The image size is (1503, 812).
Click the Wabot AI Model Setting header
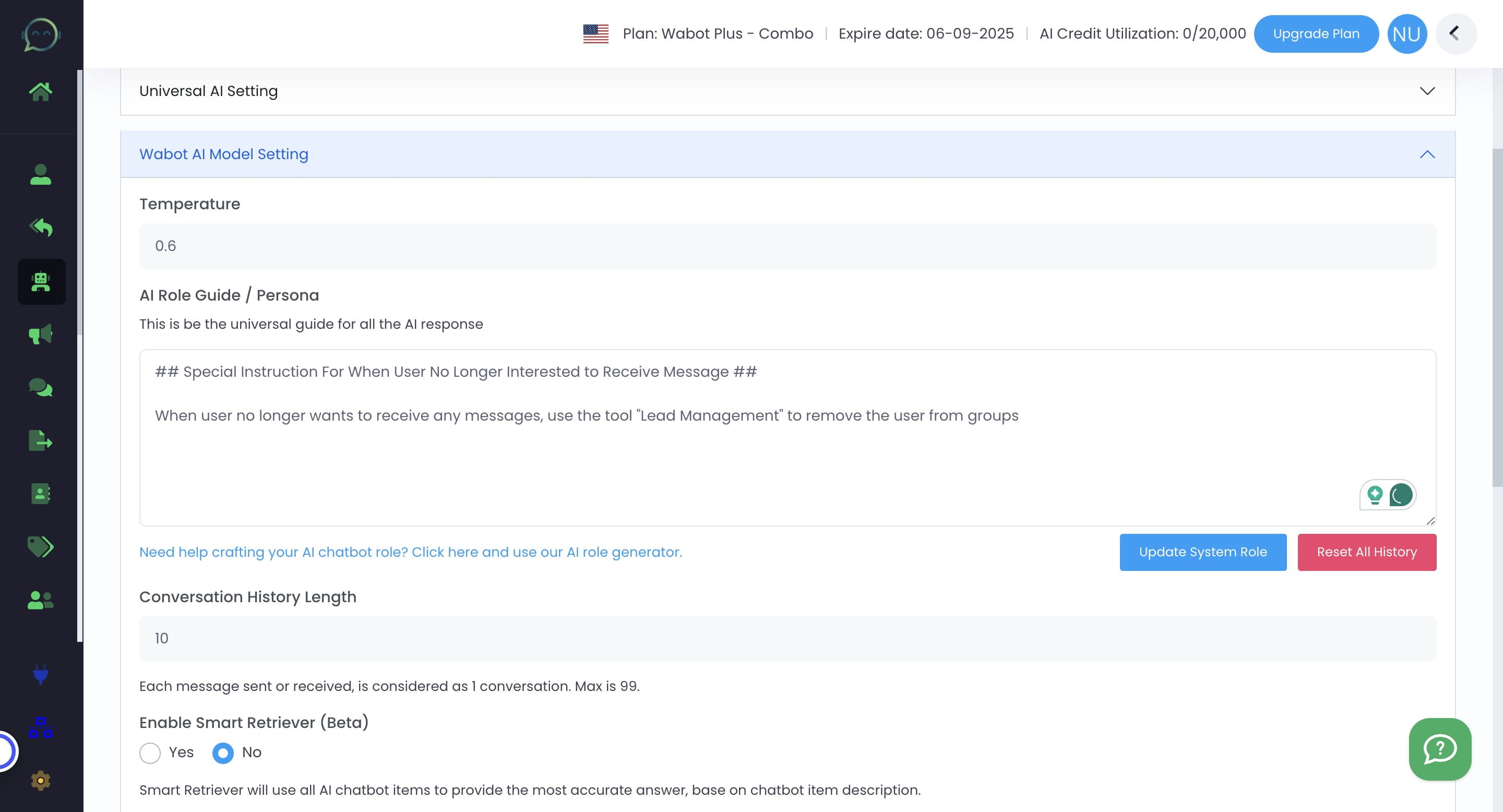(223, 154)
